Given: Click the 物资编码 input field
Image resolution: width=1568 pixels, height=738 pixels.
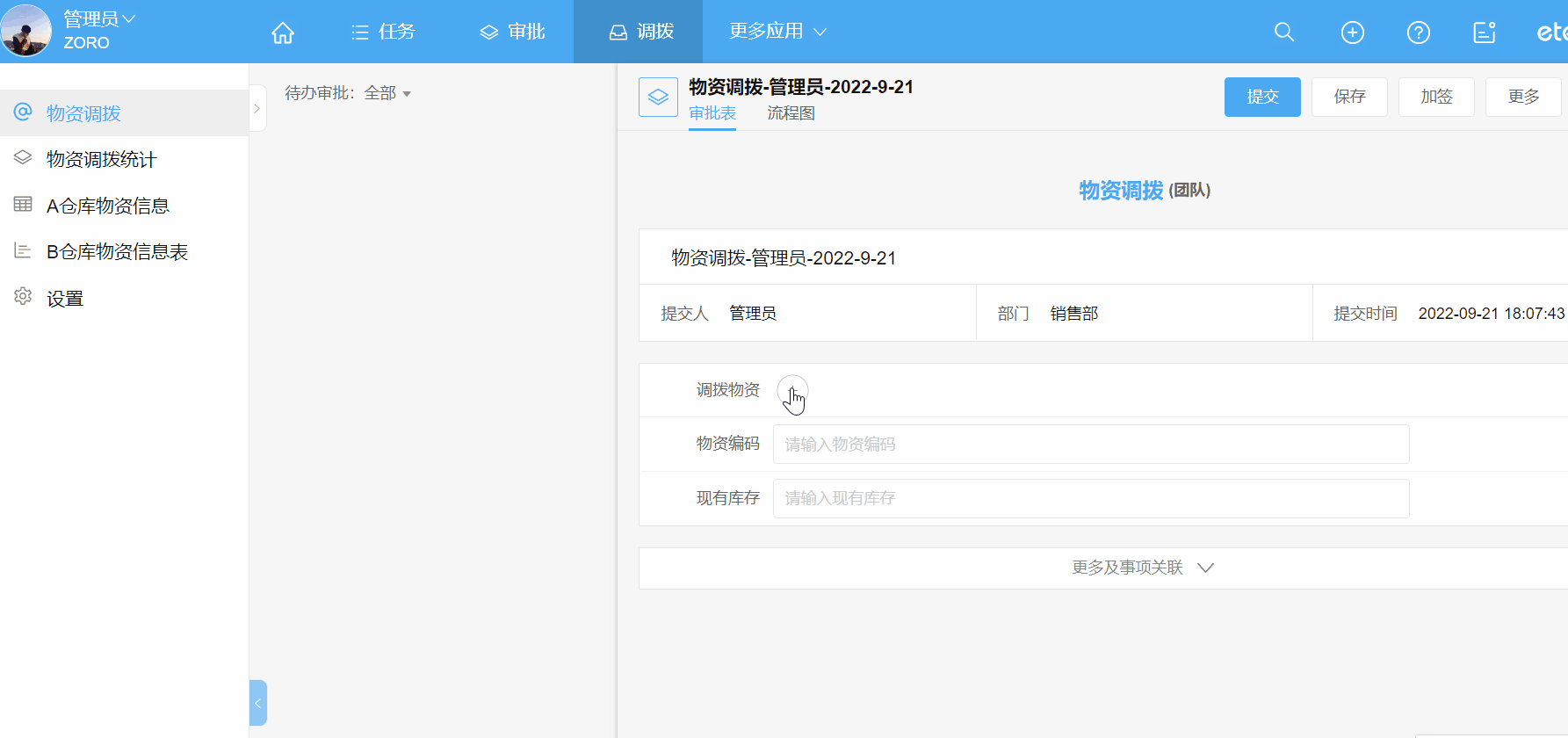Looking at the screenshot, I should (1091, 445).
